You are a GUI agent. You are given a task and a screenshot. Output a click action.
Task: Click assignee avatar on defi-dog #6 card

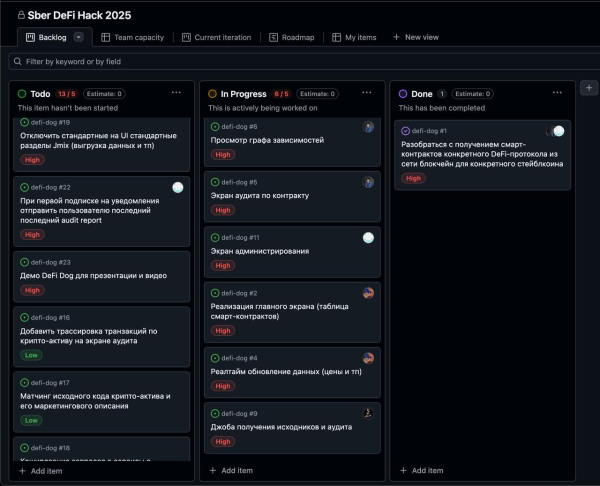click(368, 127)
